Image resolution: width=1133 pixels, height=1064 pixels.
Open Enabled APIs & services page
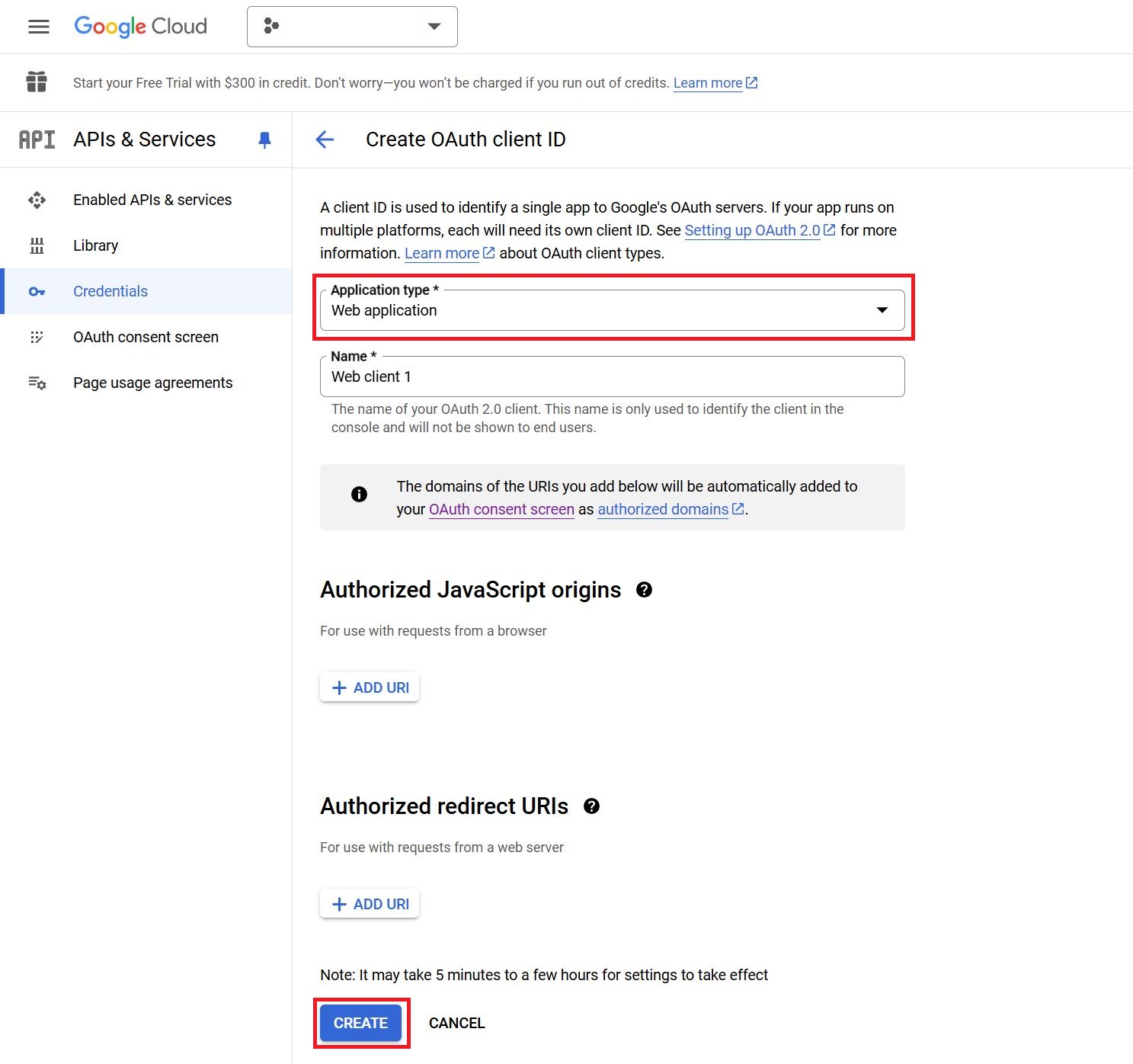[152, 200]
